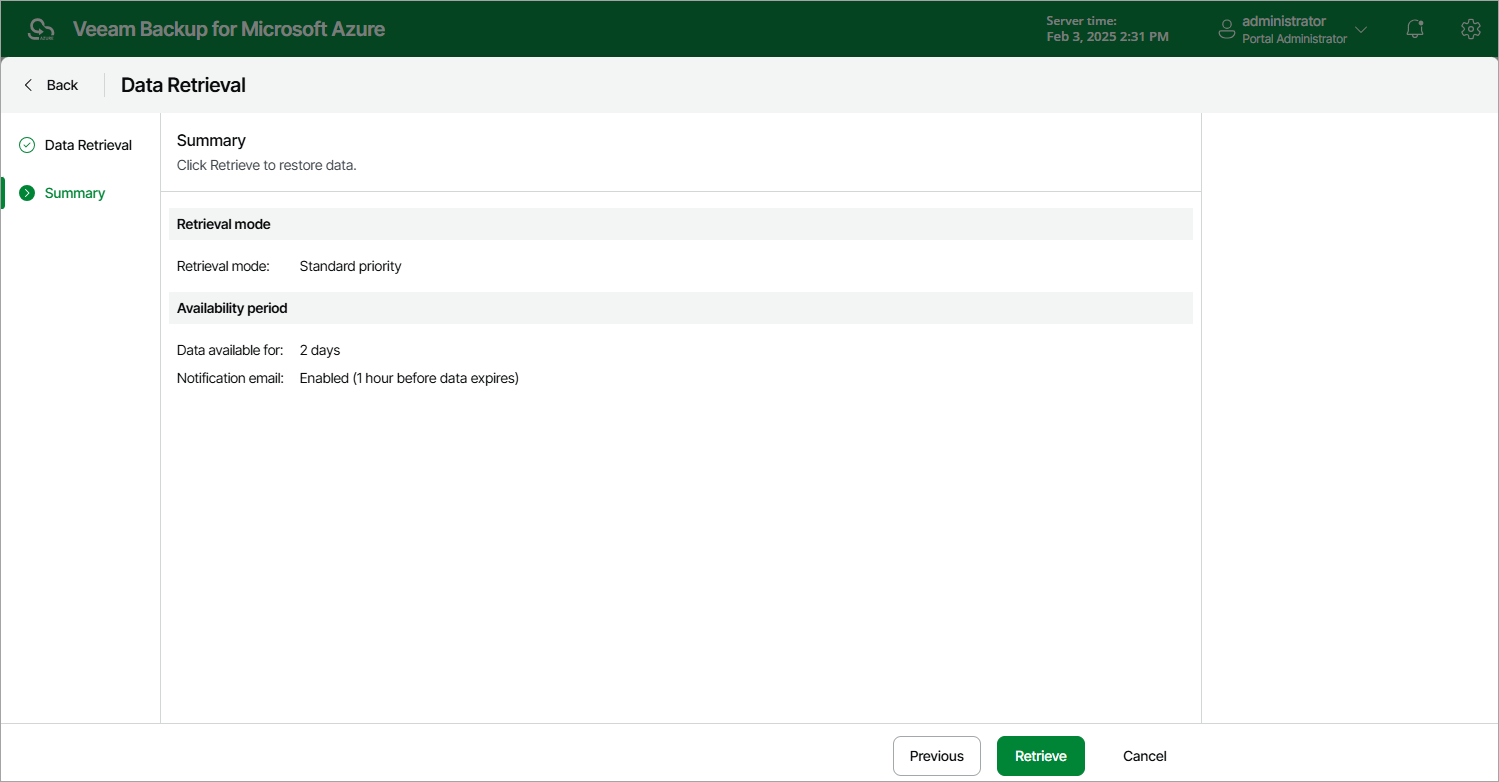The height and width of the screenshot is (782, 1499).
Task: Click the Data Retrieval page title
Action: 182,85
